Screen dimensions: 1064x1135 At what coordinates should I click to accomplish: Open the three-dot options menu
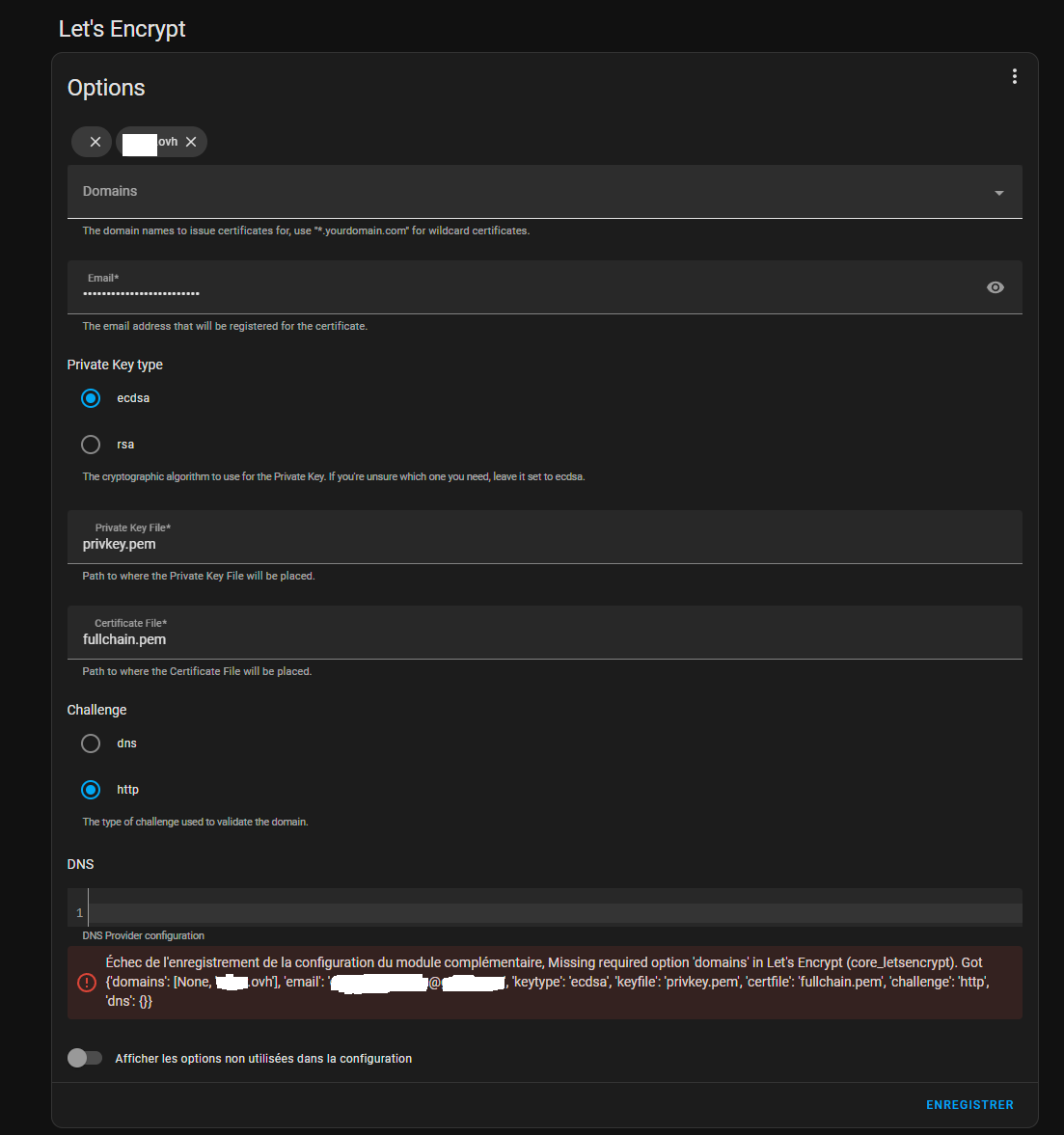[1014, 77]
